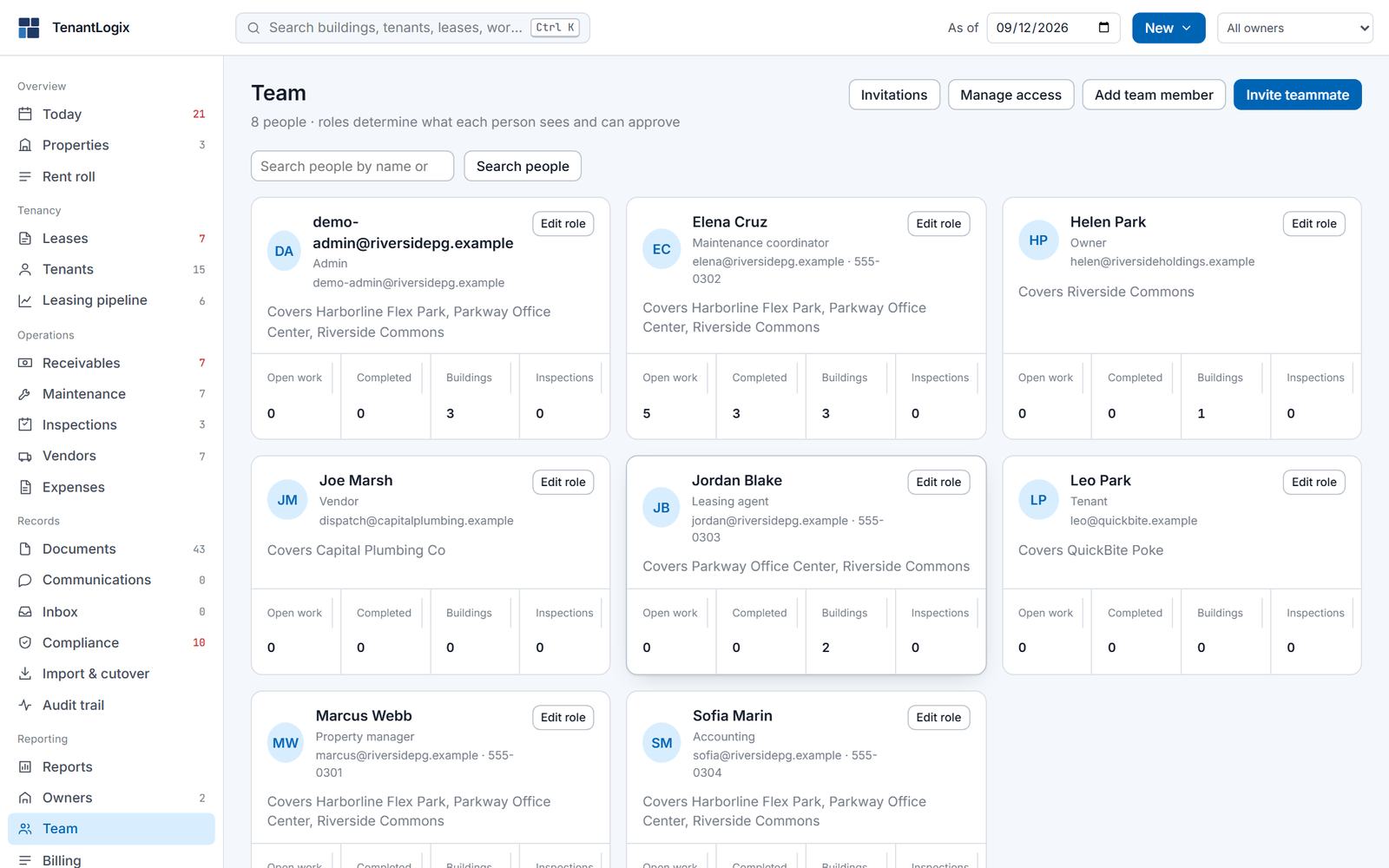
Task: Edit role for demo-admin user
Action: click(563, 223)
